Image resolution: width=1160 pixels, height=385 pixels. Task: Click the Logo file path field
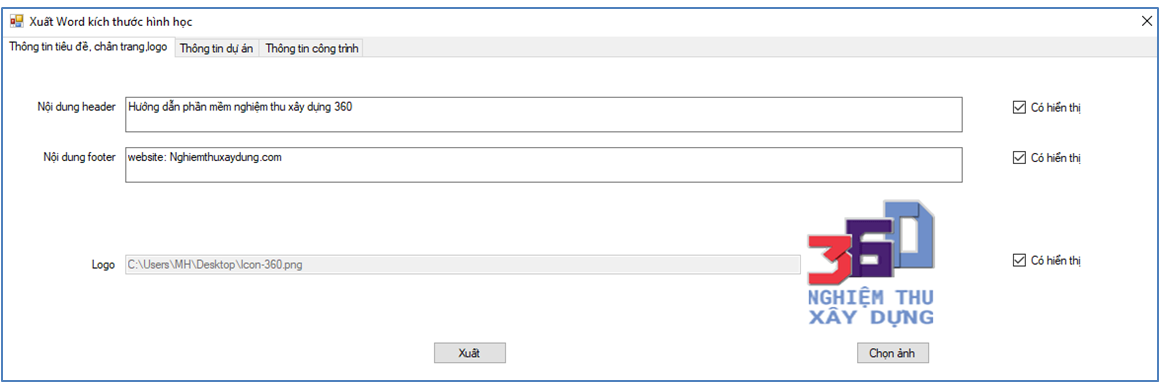[x=462, y=264]
